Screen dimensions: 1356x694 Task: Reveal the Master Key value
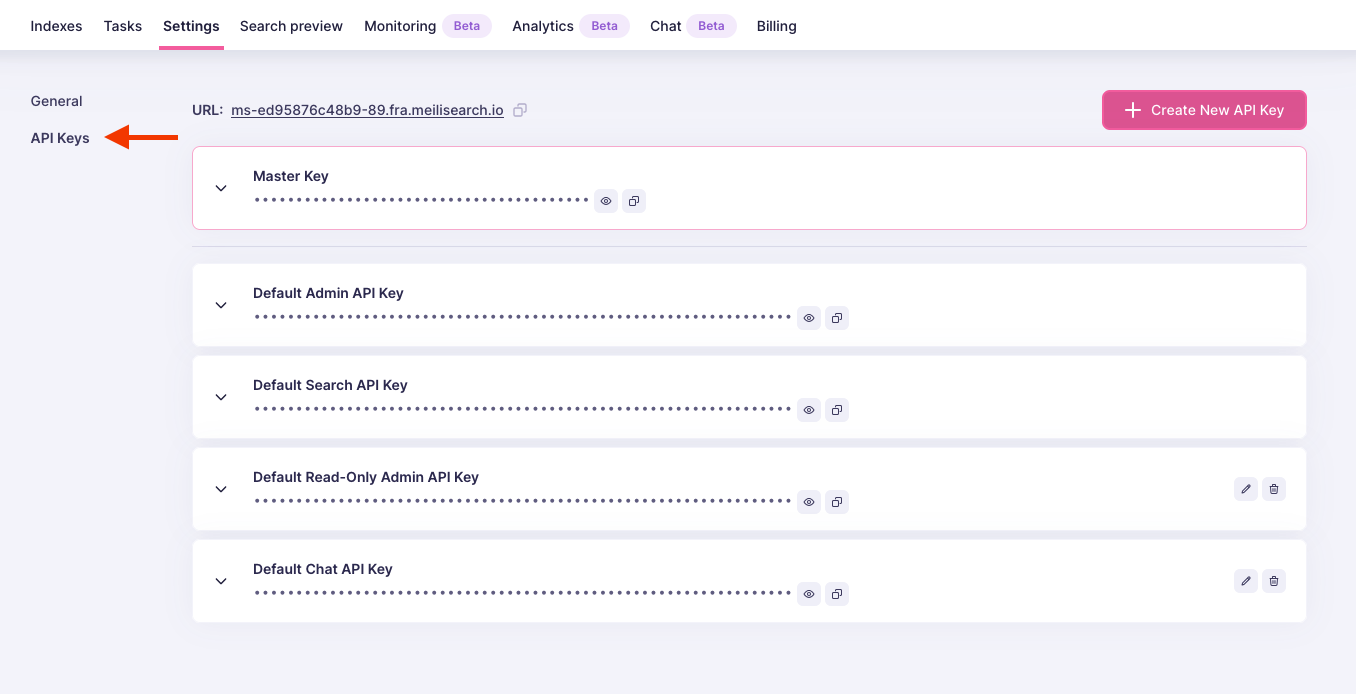pyautogui.click(x=606, y=201)
